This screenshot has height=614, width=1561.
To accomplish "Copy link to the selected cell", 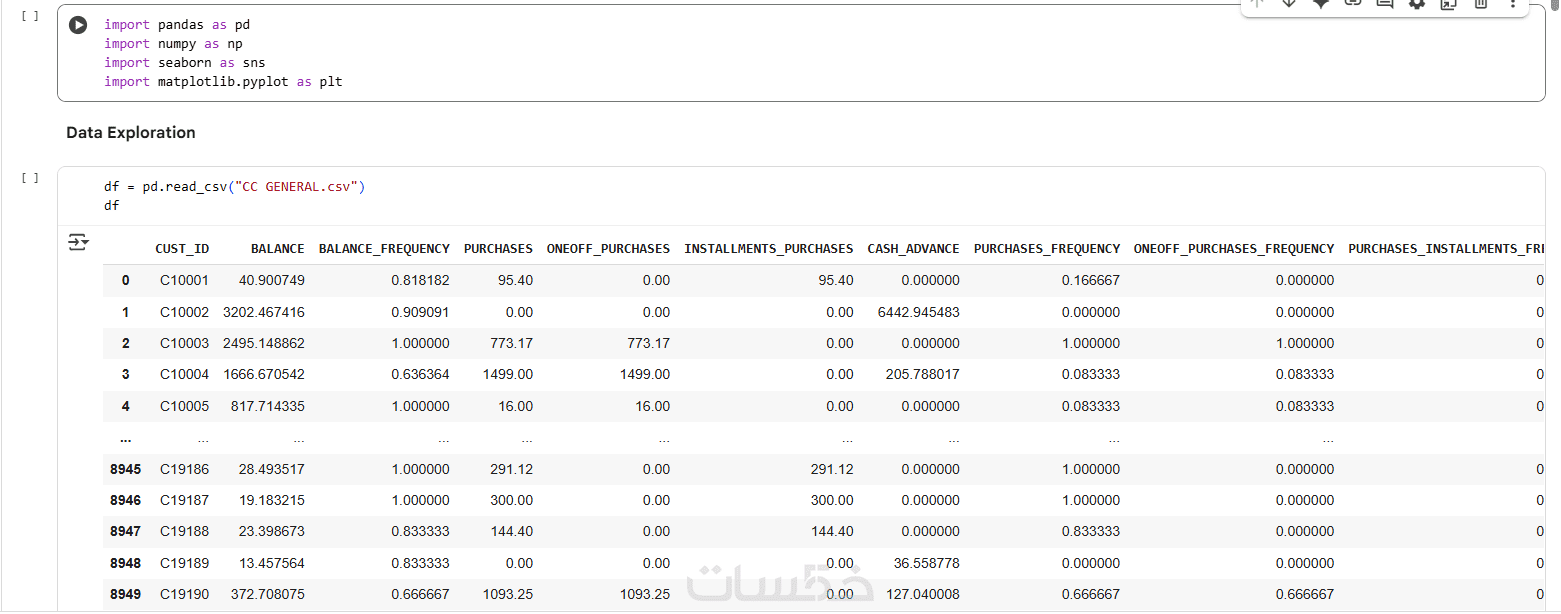I will click(x=1353, y=4).
